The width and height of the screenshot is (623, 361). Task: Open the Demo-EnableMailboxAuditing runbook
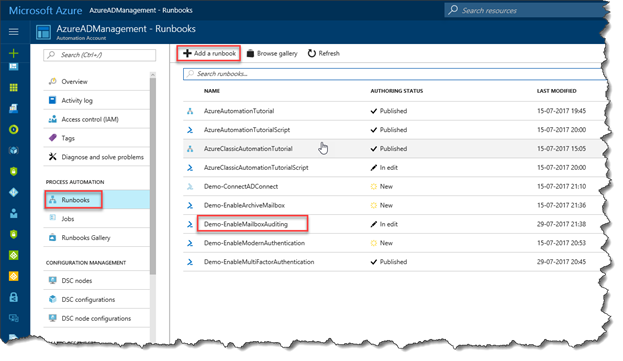(246, 224)
